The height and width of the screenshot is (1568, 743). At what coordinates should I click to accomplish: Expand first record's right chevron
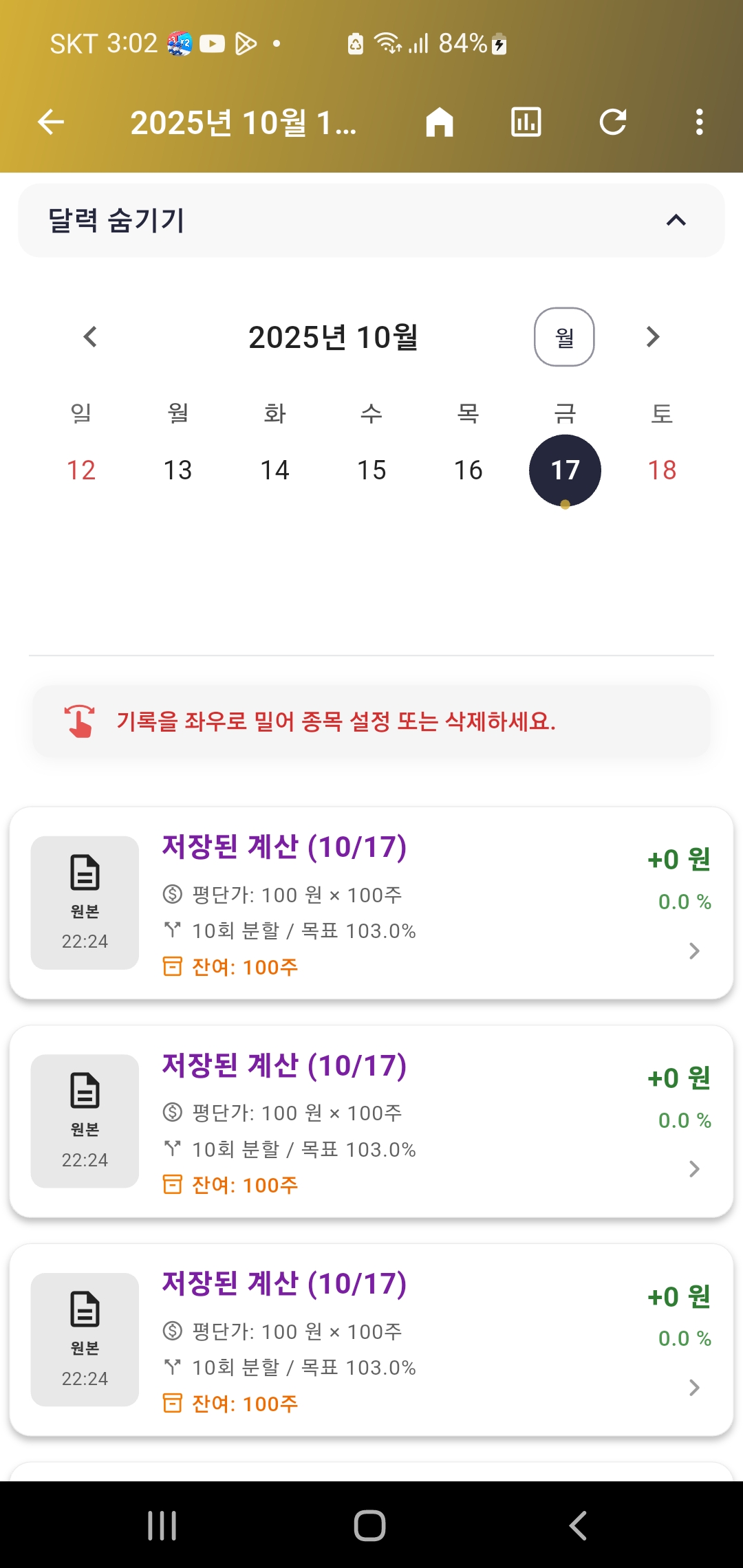(694, 951)
